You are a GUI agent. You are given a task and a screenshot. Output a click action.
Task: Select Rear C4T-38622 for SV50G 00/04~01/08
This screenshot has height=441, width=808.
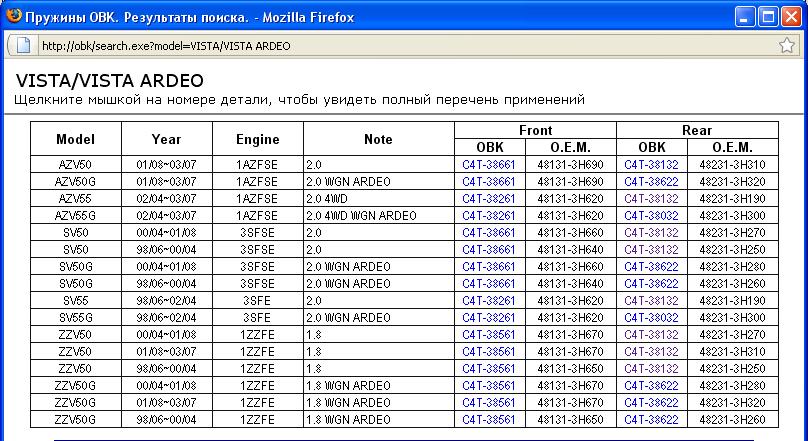click(651, 267)
